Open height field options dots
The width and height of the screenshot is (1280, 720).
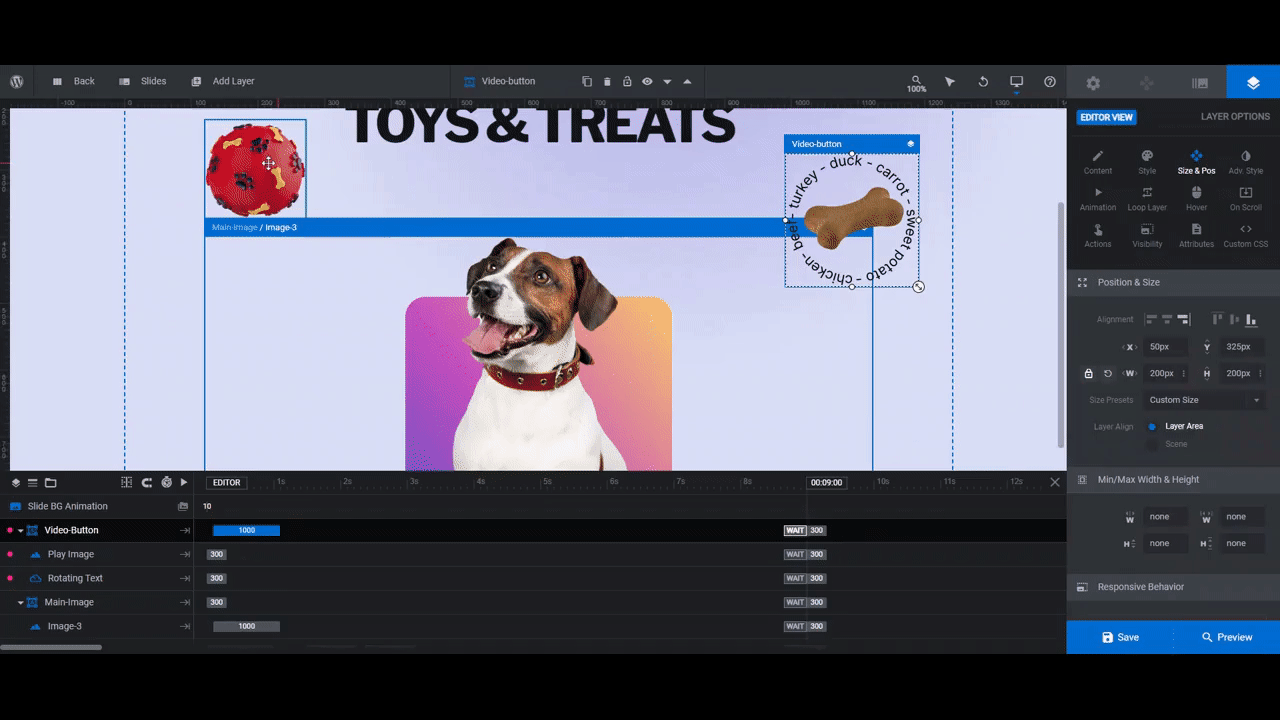[x=1262, y=373]
